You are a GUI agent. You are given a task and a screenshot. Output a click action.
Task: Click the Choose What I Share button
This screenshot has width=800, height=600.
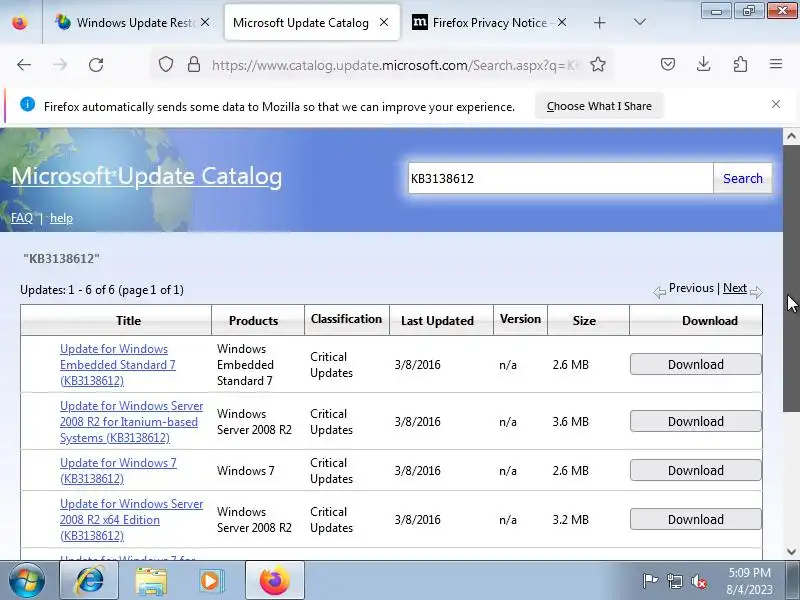[599, 106]
